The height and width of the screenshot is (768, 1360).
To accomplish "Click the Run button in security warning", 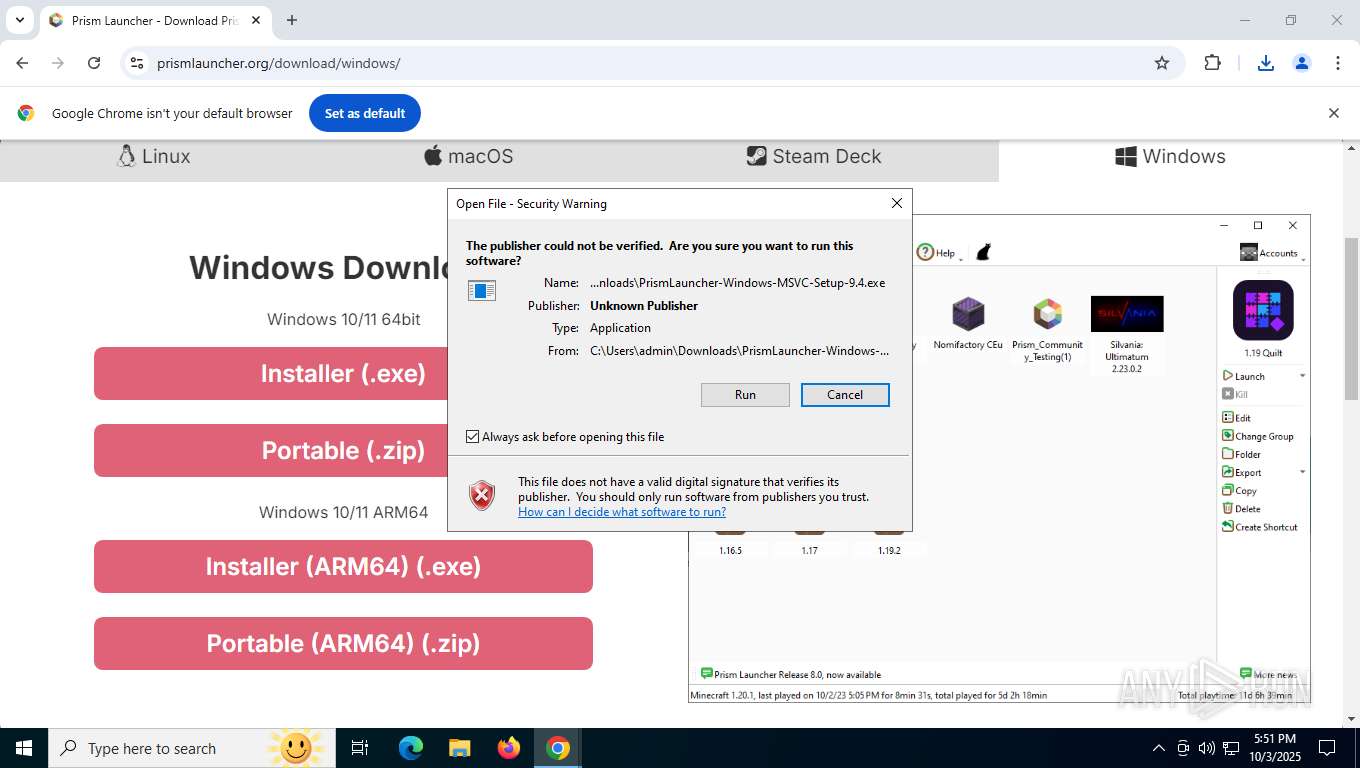I will pyautogui.click(x=745, y=395).
